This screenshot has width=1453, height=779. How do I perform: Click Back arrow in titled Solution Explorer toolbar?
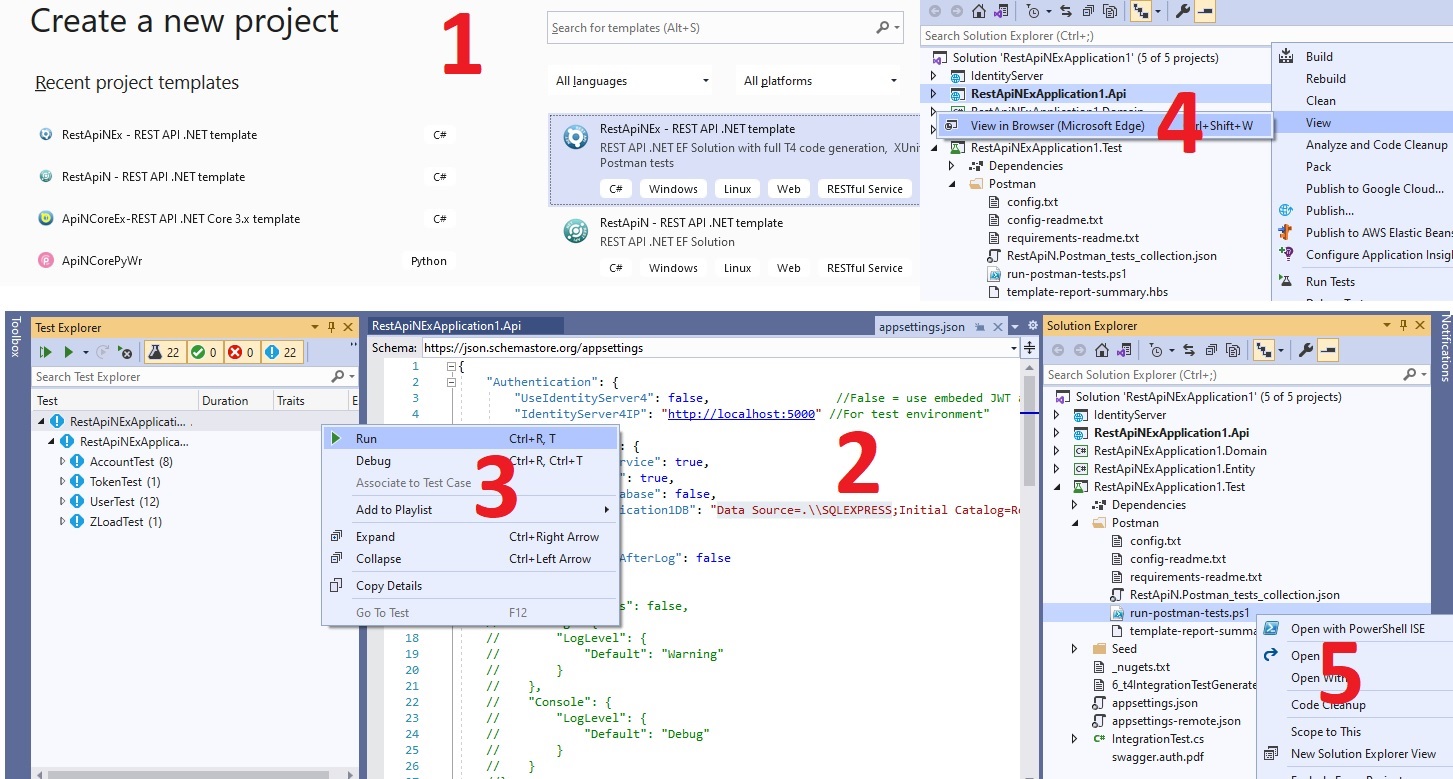tap(1058, 350)
